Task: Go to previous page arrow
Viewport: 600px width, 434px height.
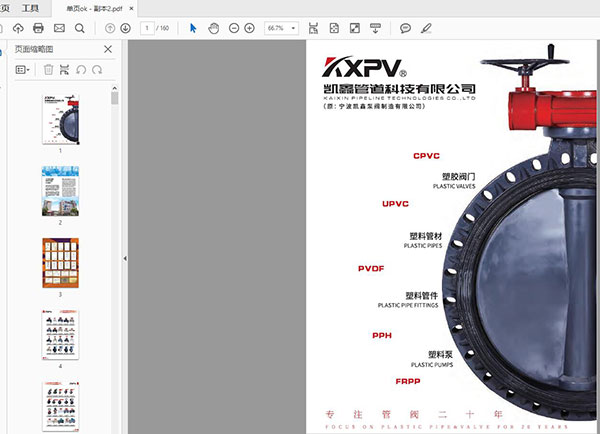Action: tap(110, 28)
